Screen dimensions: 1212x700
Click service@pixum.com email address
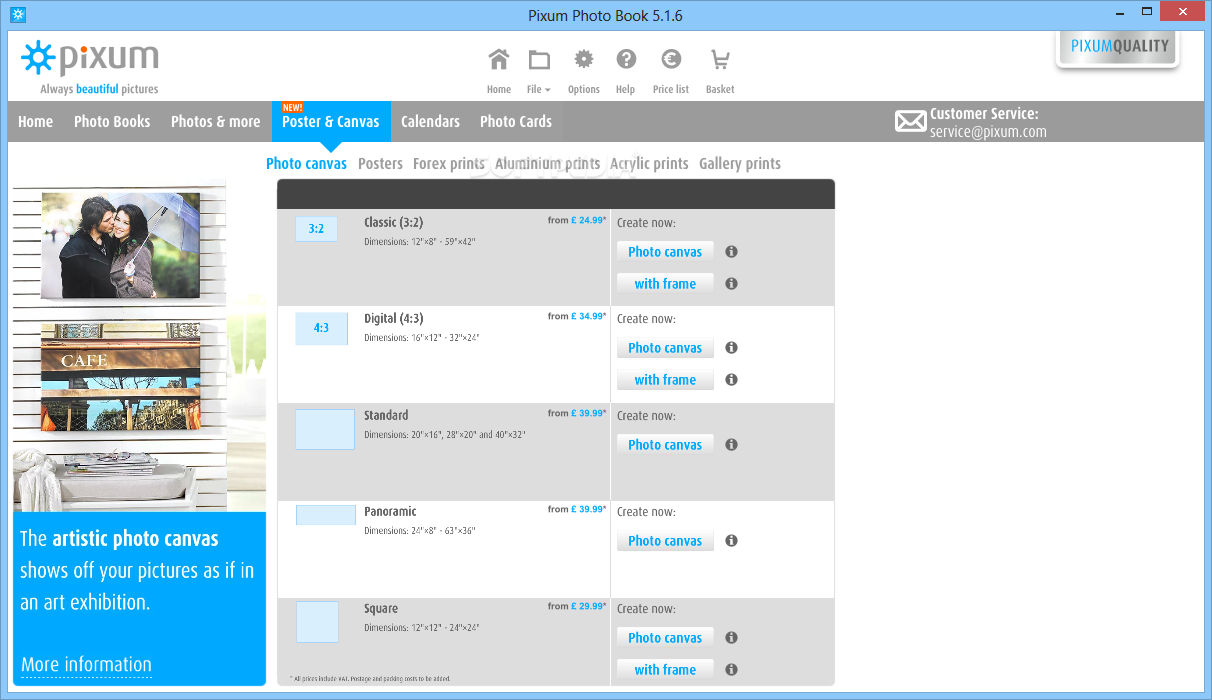988,132
